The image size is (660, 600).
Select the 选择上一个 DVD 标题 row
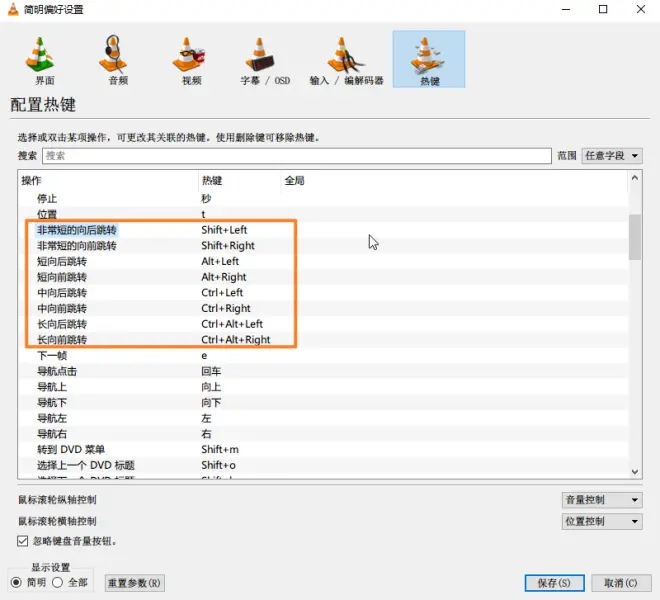tap(323, 465)
